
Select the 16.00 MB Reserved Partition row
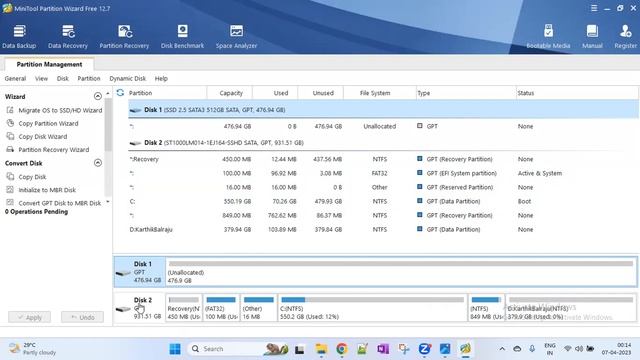pos(383,187)
